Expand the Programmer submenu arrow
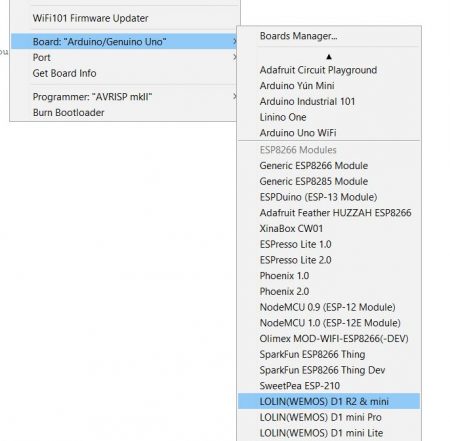 pos(235,96)
